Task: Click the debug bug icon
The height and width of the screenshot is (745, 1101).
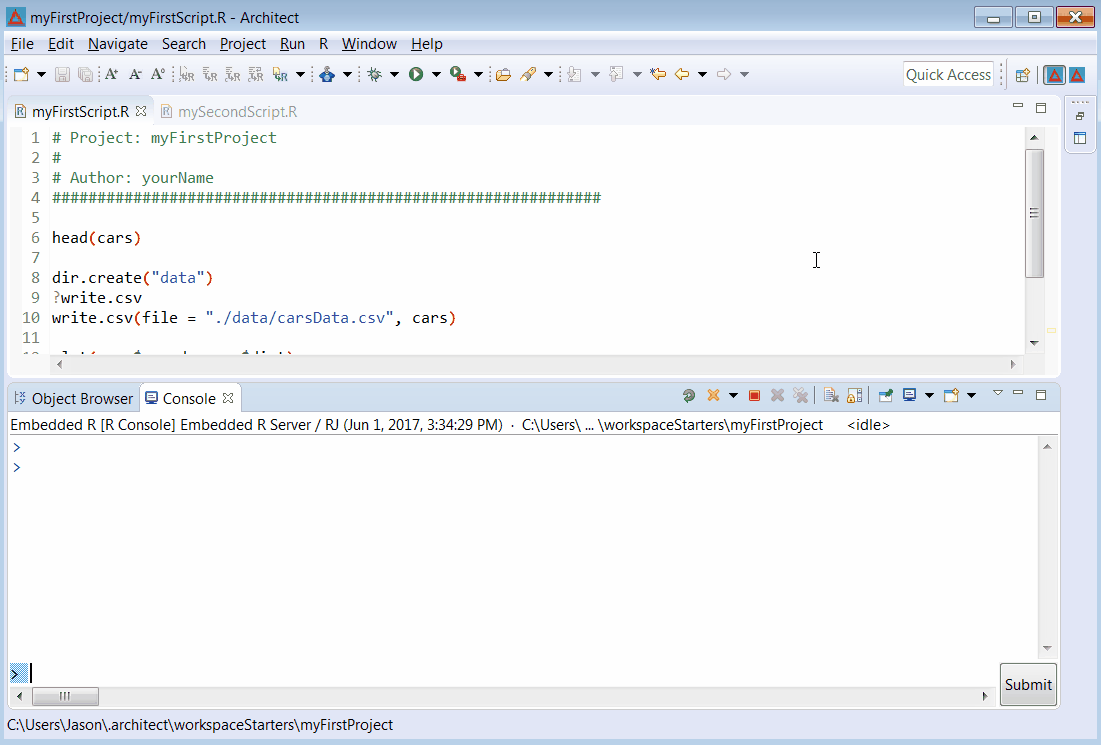Action: coord(374,74)
